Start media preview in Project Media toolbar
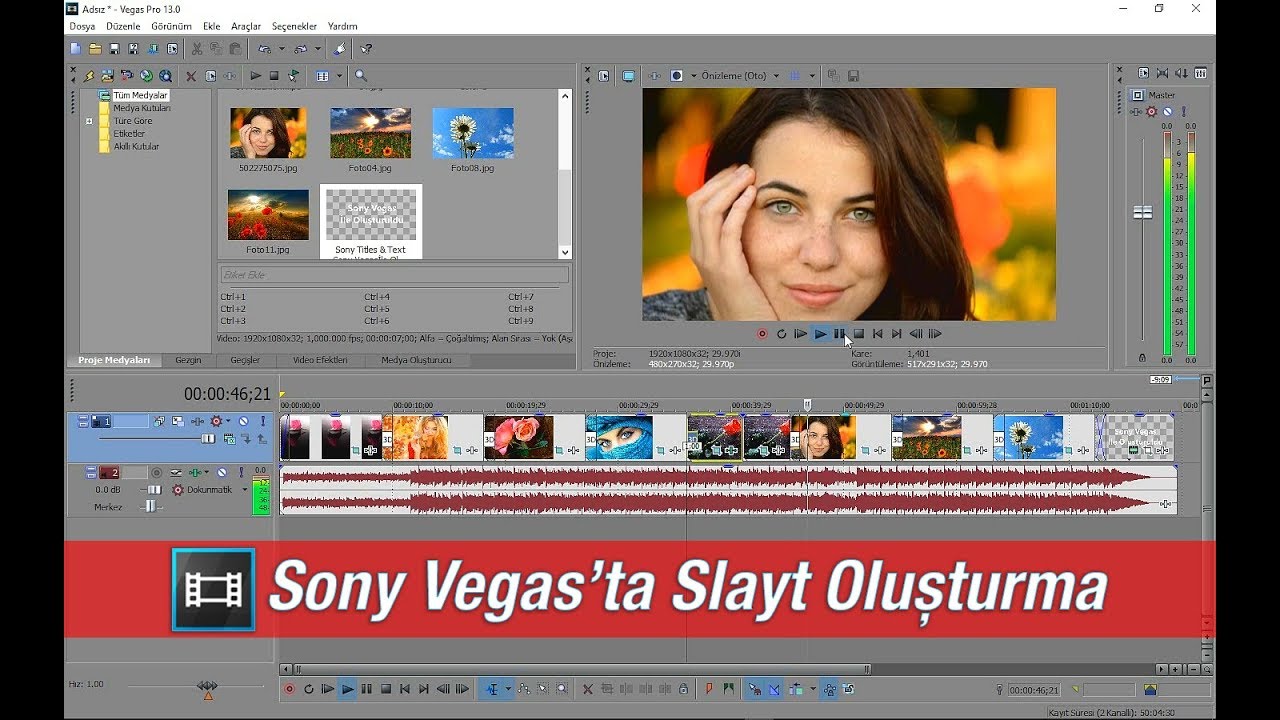The width and height of the screenshot is (1280, 720). coord(256,75)
